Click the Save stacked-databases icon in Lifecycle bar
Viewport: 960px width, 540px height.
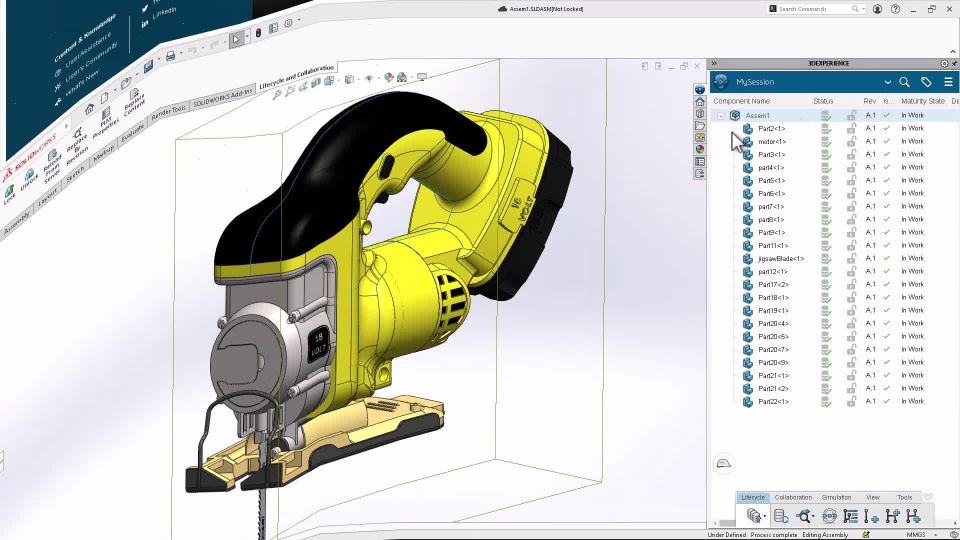[x=754, y=516]
